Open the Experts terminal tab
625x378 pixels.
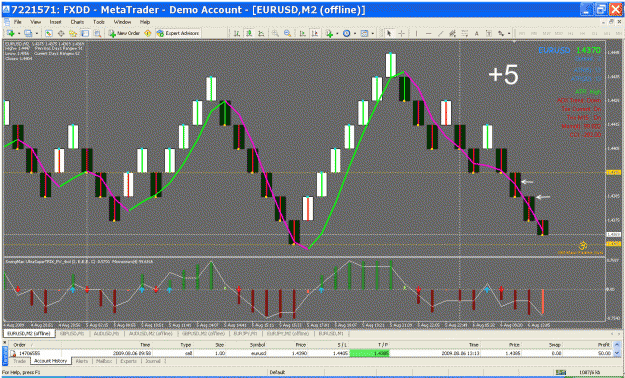coord(128,361)
